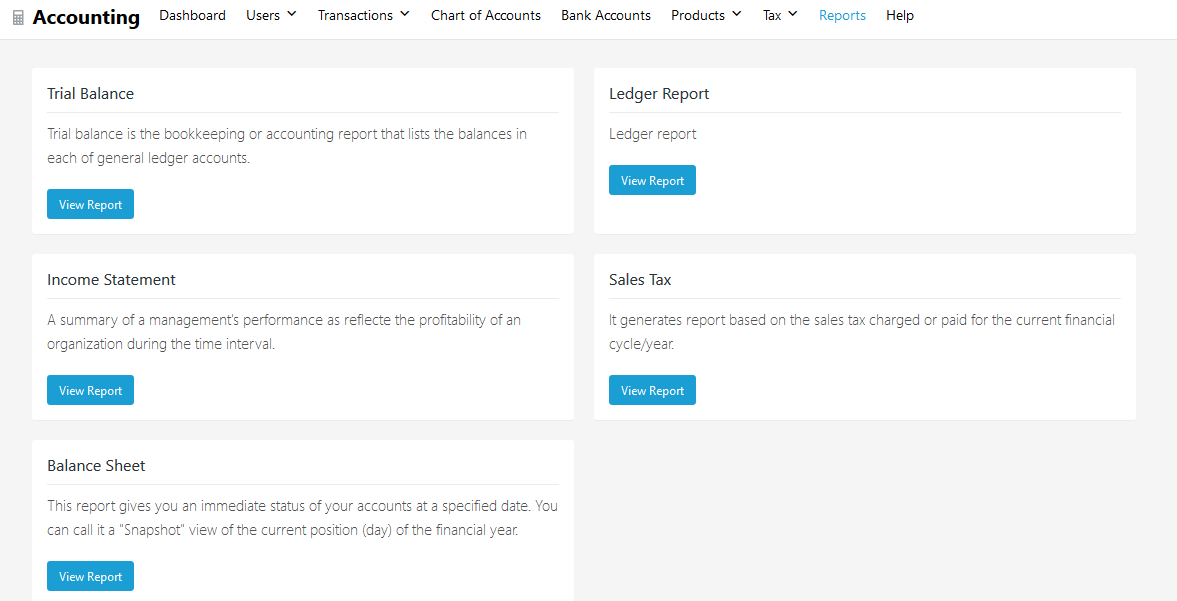Image resolution: width=1177 pixels, height=601 pixels.
Task: Click the Trial Balance card heading
Action: point(90,93)
